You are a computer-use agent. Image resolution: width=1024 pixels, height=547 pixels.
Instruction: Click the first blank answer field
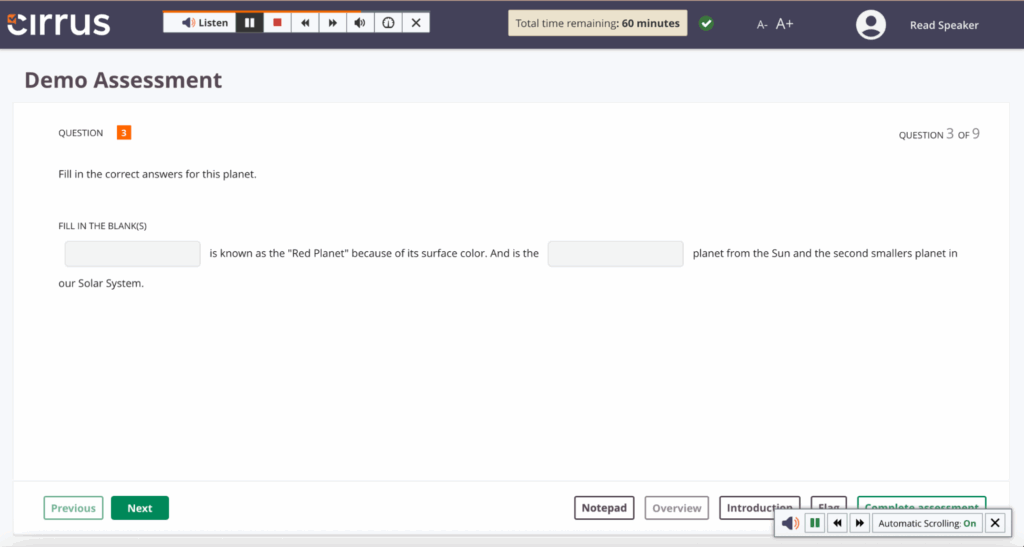coord(133,254)
